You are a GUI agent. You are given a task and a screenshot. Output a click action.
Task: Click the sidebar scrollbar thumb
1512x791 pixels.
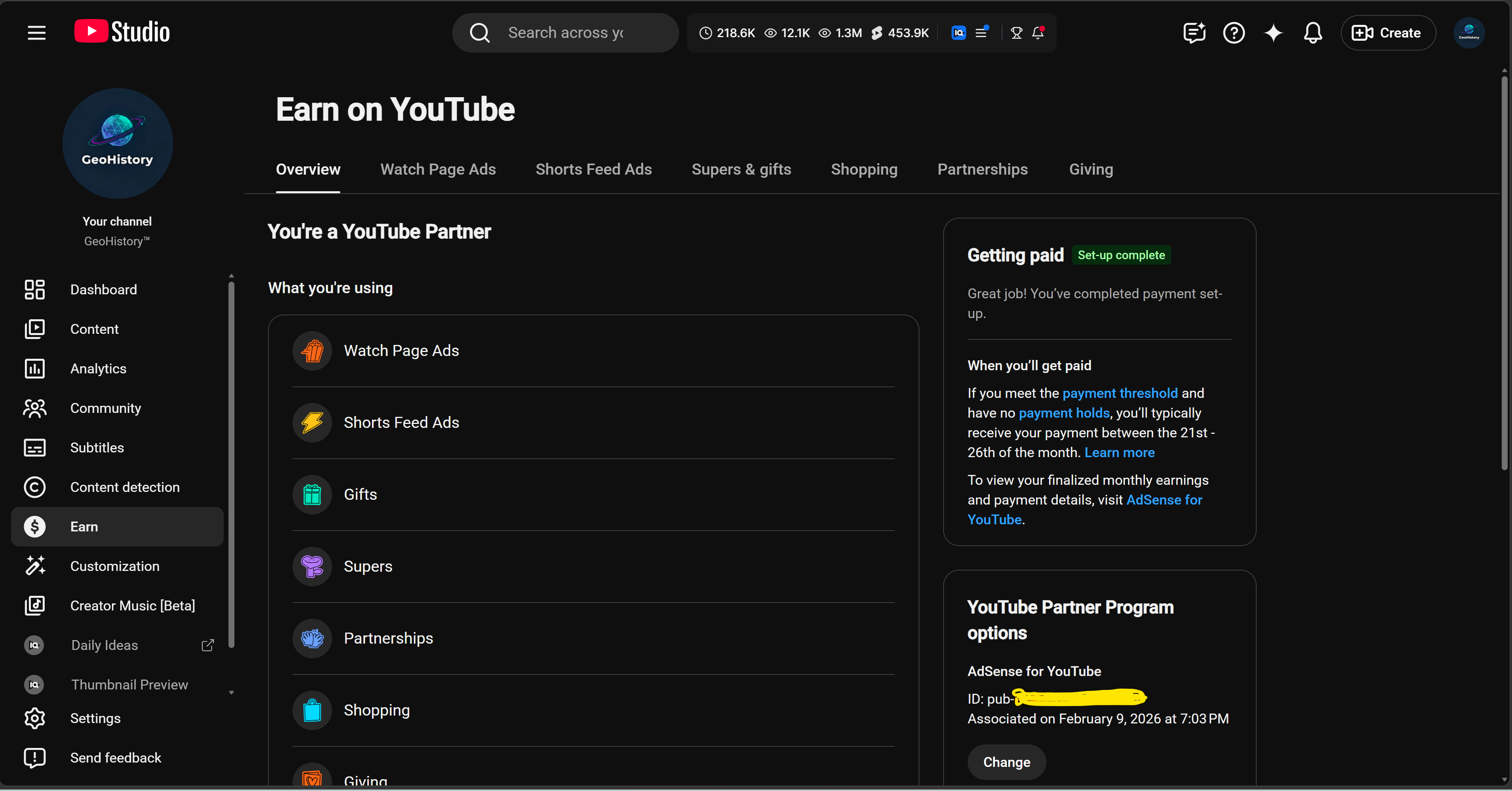point(231,465)
